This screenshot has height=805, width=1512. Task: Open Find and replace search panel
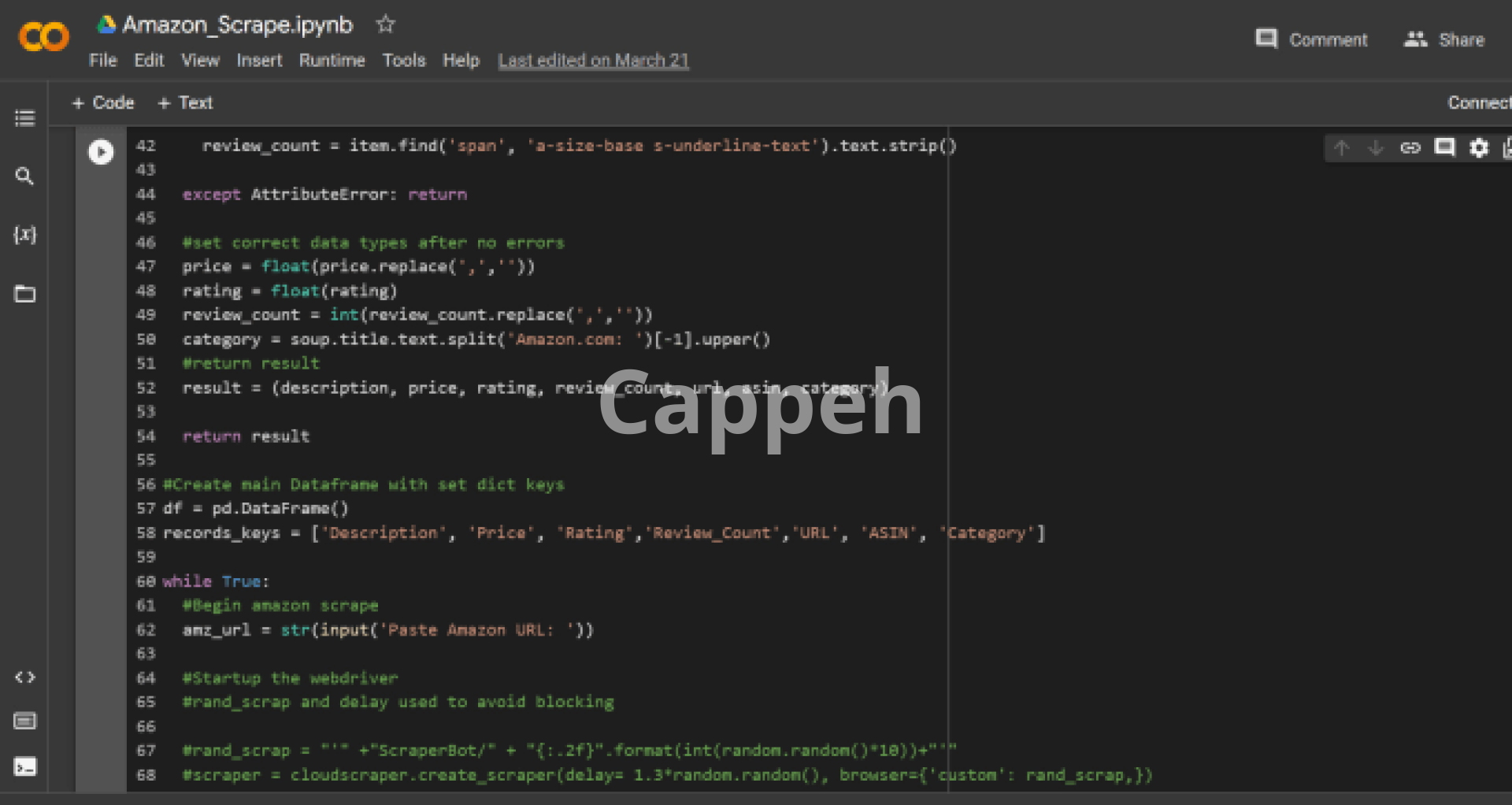tap(25, 176)
